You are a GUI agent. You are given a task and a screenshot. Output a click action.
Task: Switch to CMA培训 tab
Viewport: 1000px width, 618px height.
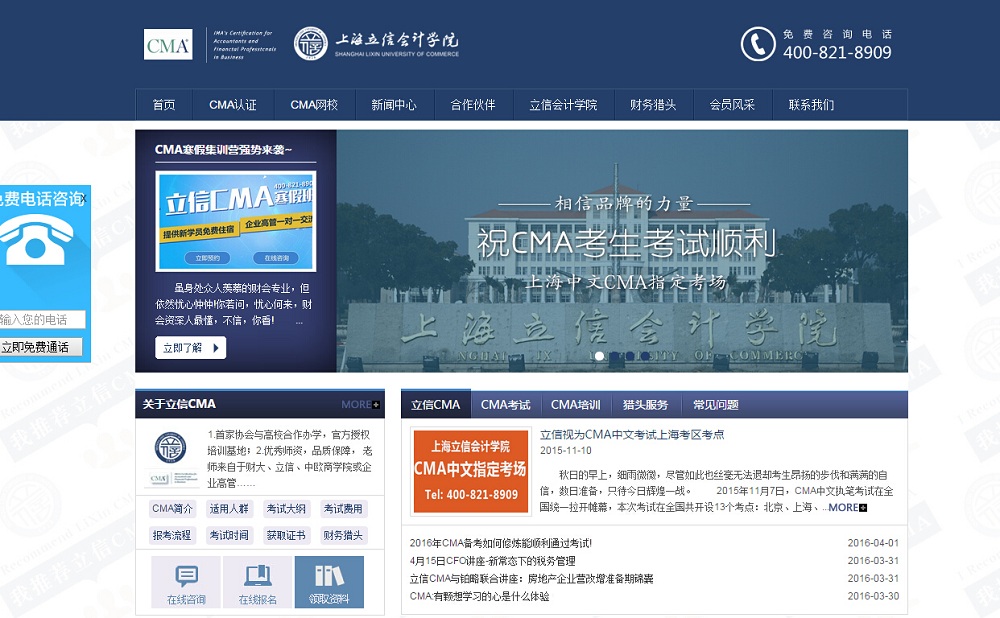[x=576, y=404]
